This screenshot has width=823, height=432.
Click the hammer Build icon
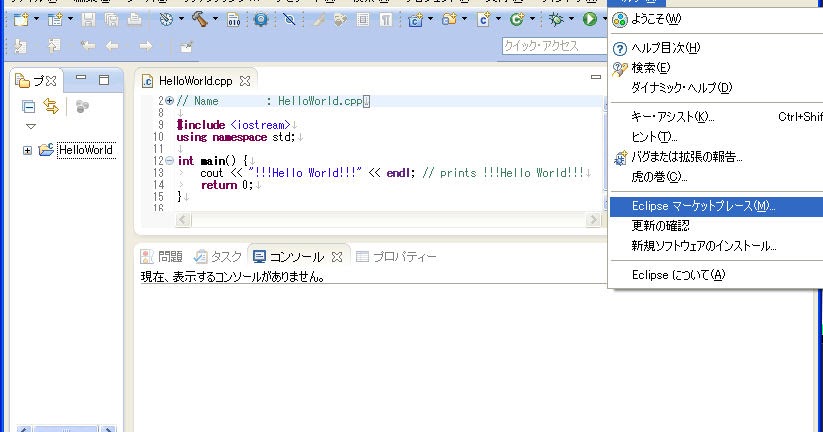(x=199, y=20)
